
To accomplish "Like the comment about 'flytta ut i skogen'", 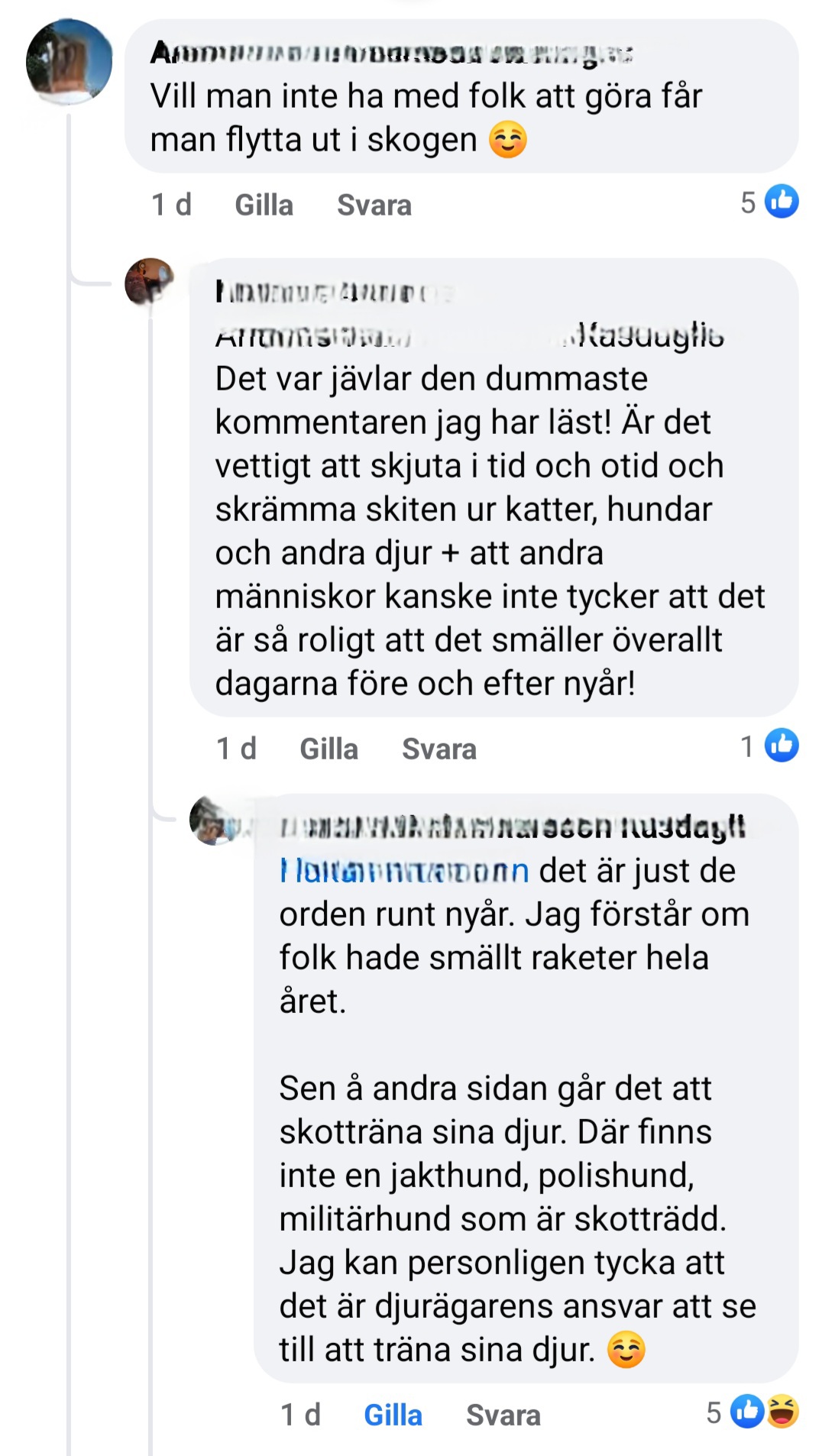I will point(264,205).
